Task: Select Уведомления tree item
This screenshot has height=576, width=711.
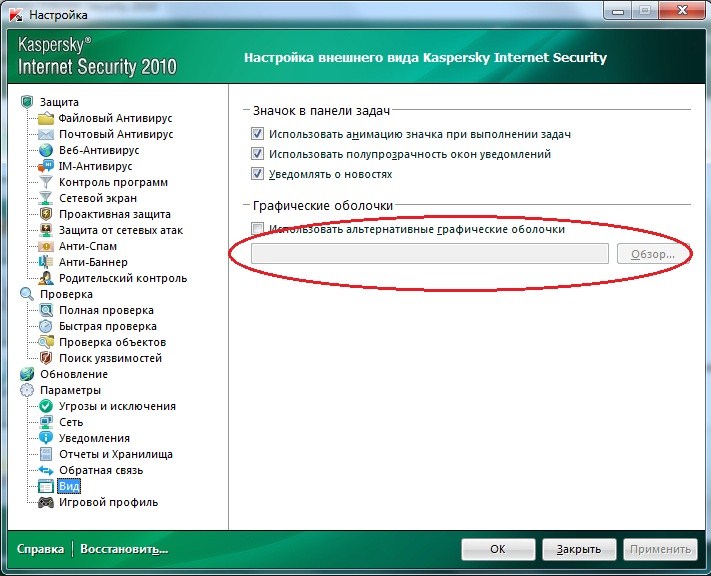Action: [x=94, y=438]
